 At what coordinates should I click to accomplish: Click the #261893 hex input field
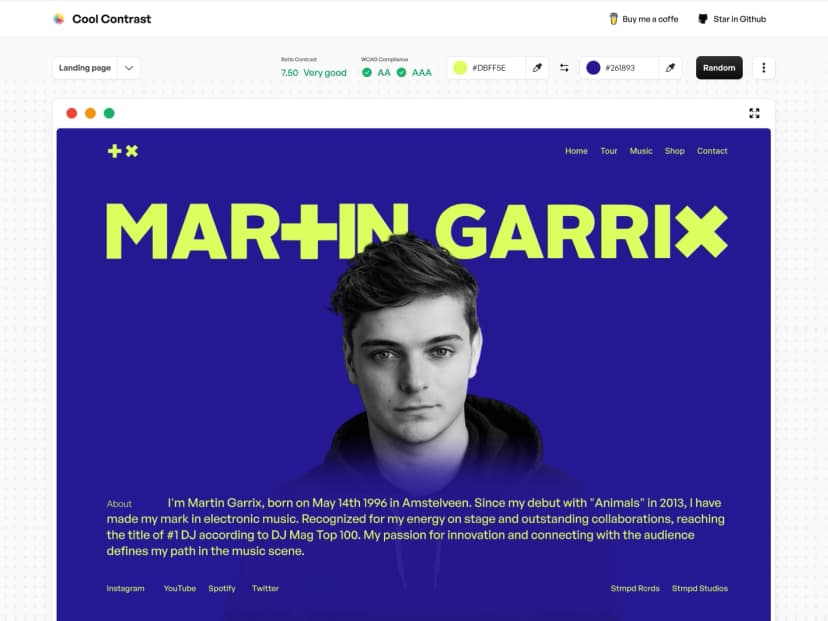[x=630, y=68]
